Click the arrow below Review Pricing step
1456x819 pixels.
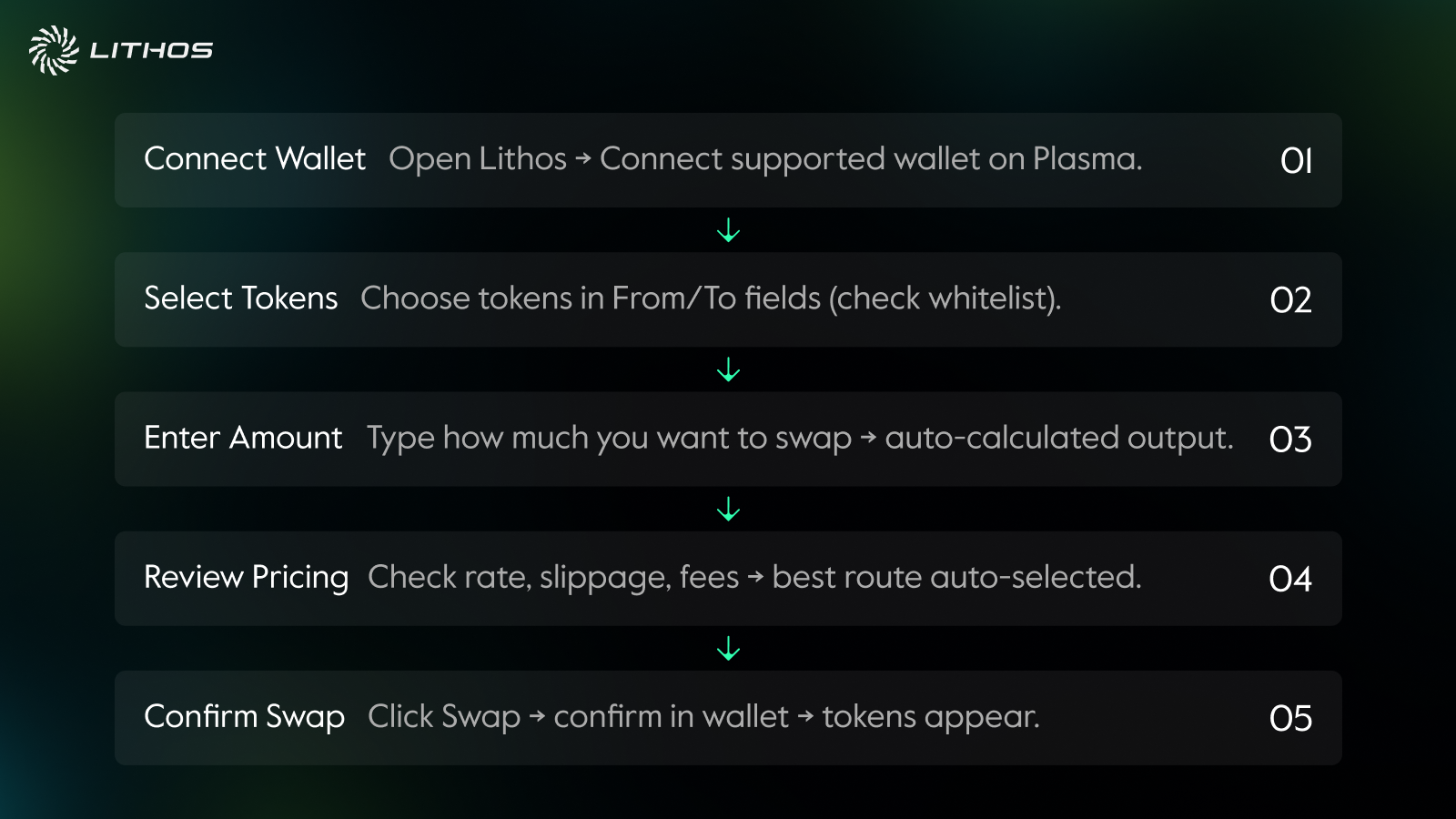pos(728,648)
